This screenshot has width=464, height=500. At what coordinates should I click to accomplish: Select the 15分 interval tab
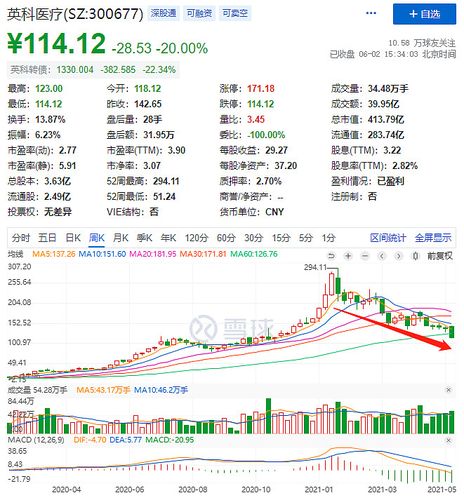[x=281, y=238]
